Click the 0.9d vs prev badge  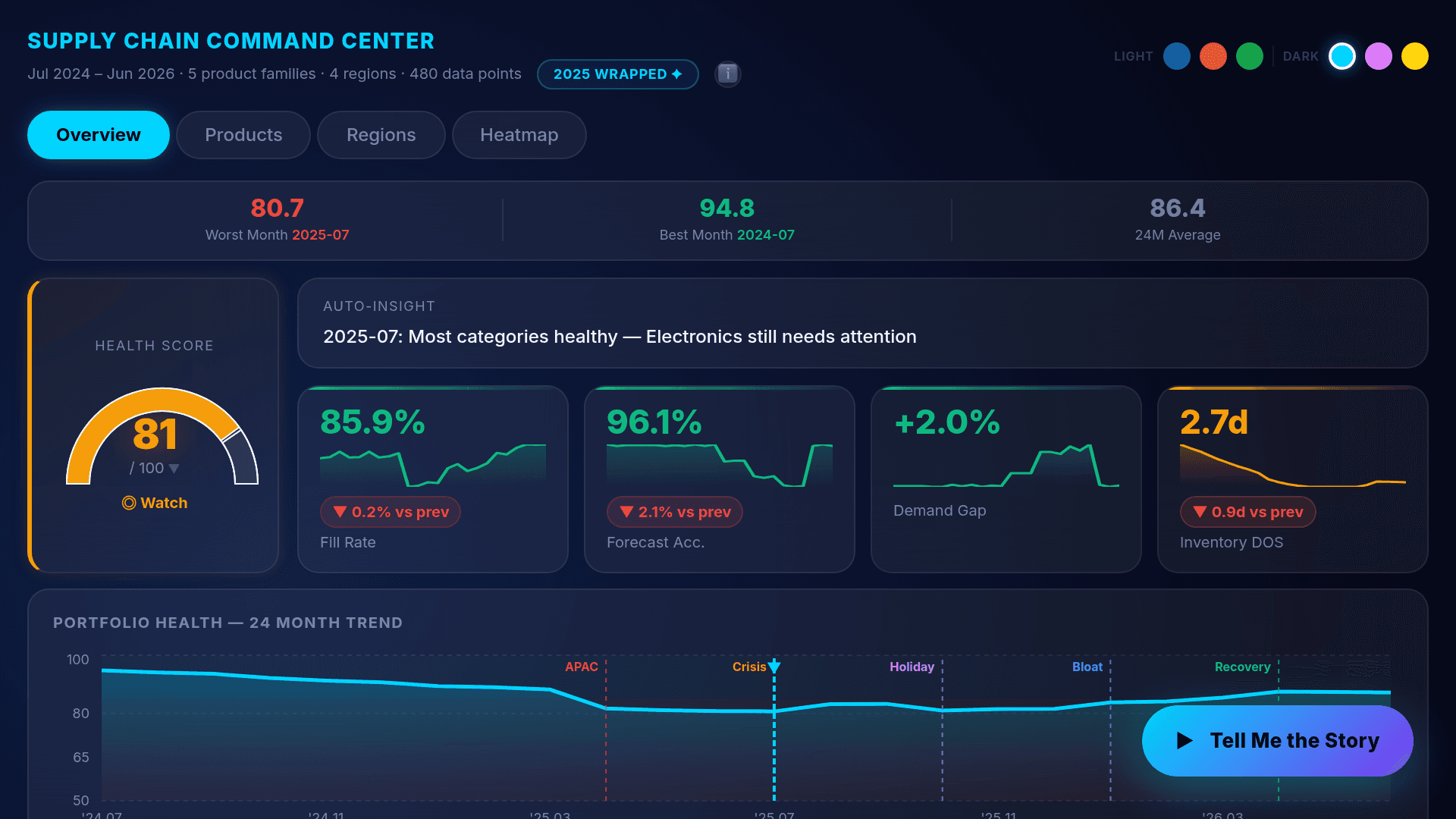click(1248, 512)
